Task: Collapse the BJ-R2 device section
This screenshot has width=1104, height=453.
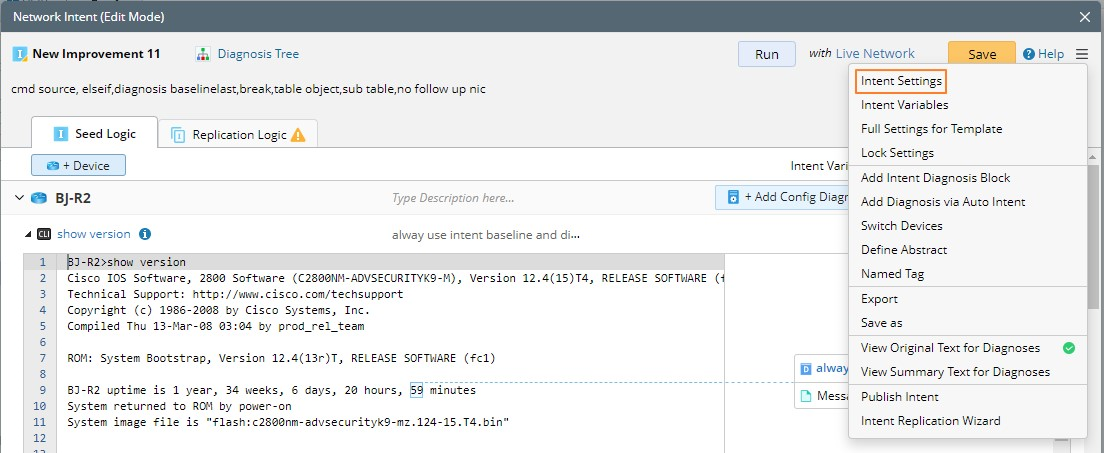Action: [19, 198]
